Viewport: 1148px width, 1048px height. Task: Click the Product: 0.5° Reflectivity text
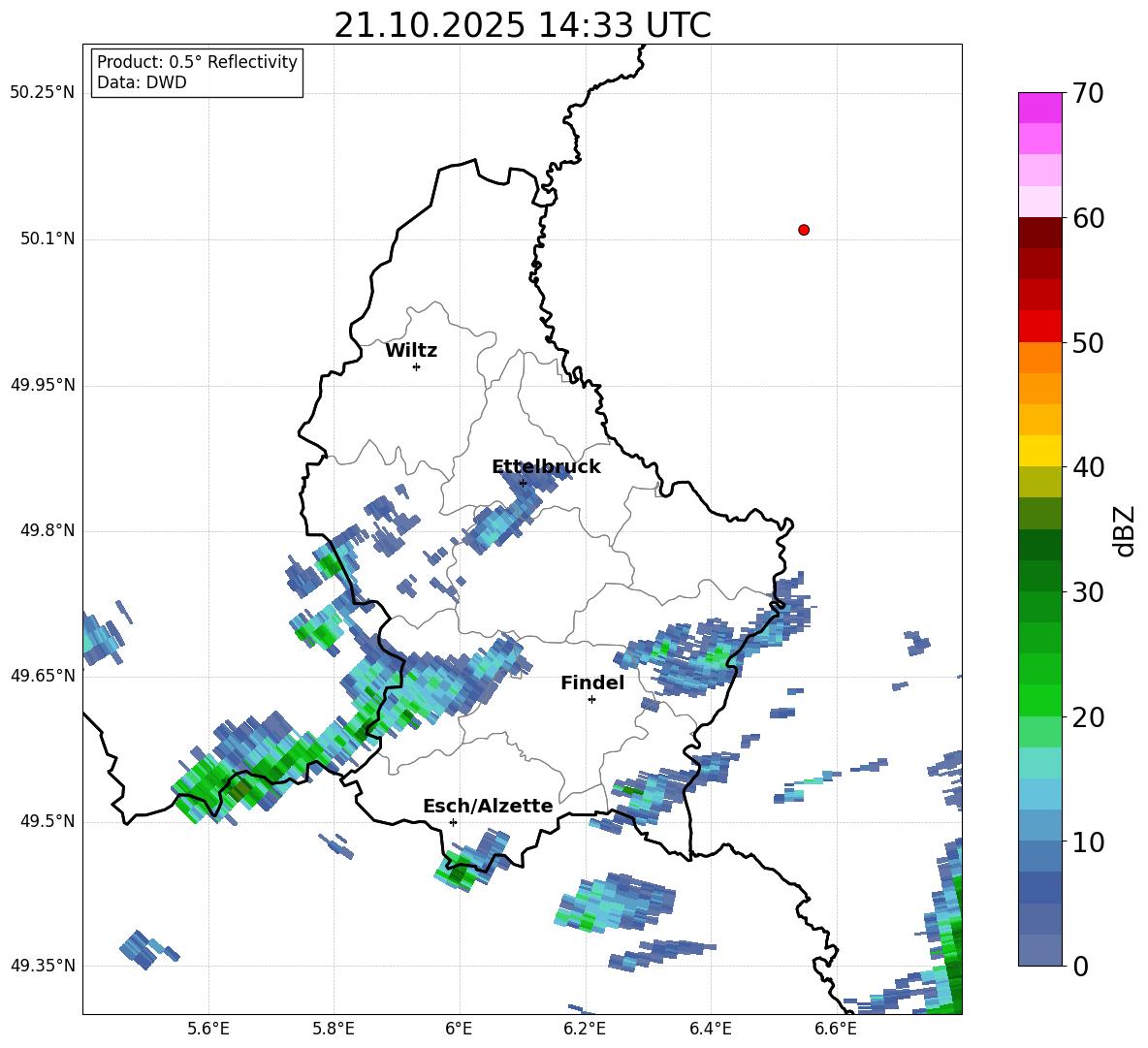point(197,62)
